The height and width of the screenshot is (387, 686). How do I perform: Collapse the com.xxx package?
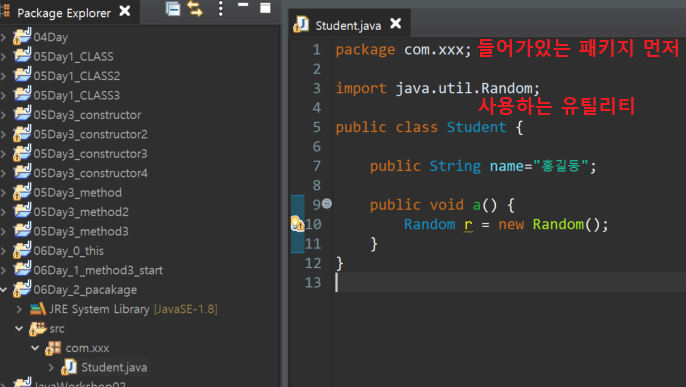pyautogui.click(x=35, y=348)
